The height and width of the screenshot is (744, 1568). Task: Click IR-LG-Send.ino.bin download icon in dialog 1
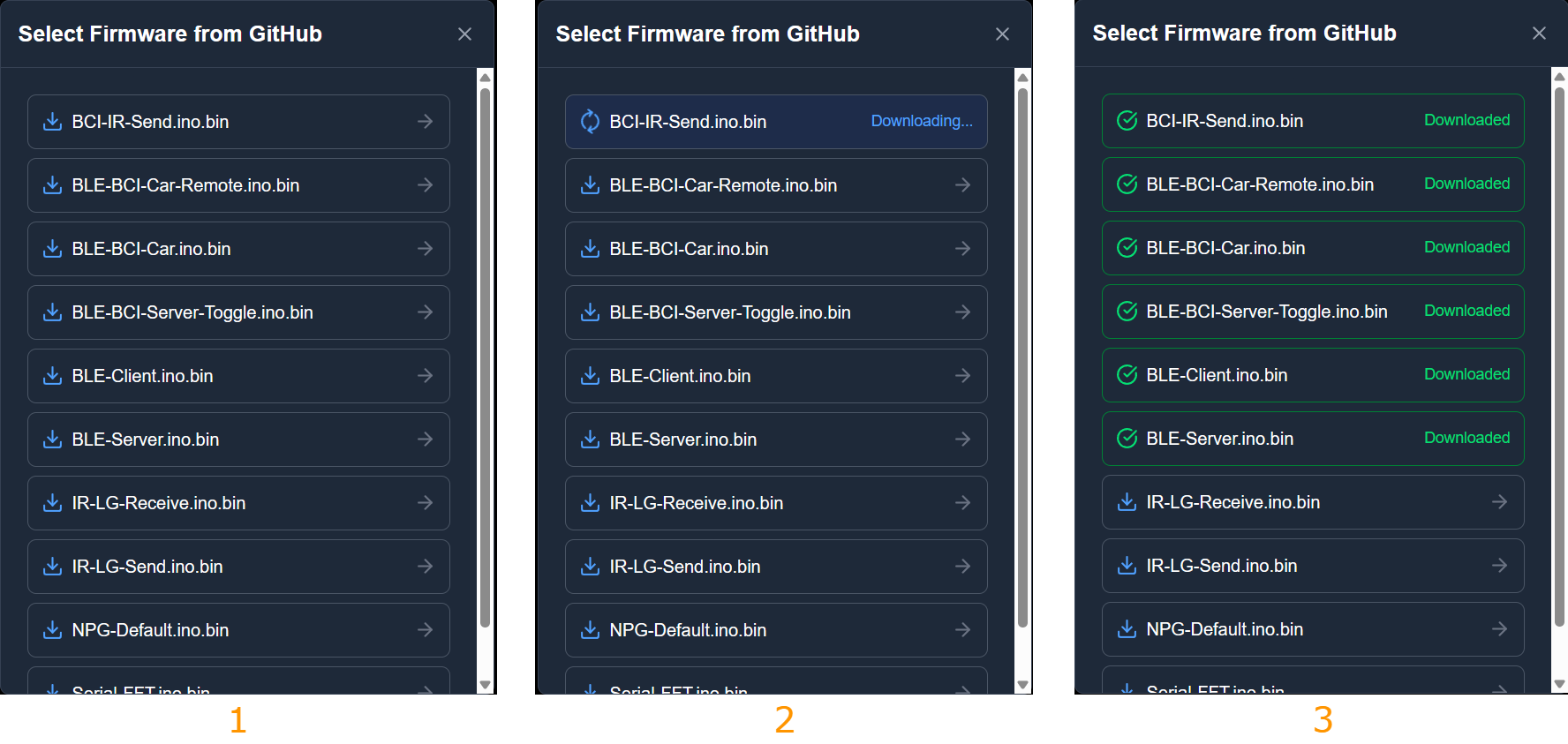pyautogui.click(x=53, y=567)
